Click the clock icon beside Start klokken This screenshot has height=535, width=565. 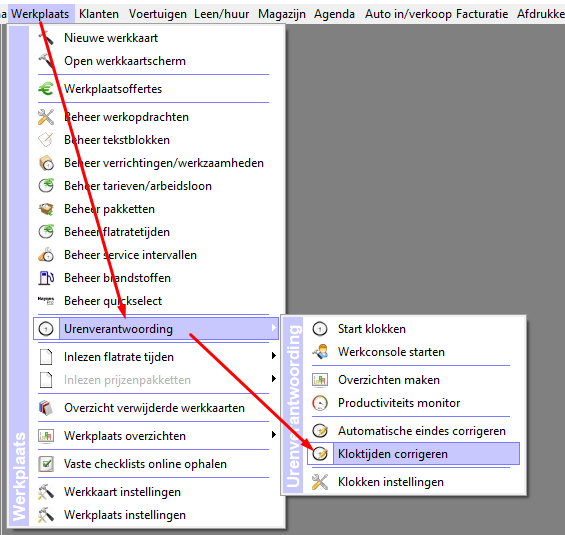point(320,329)
